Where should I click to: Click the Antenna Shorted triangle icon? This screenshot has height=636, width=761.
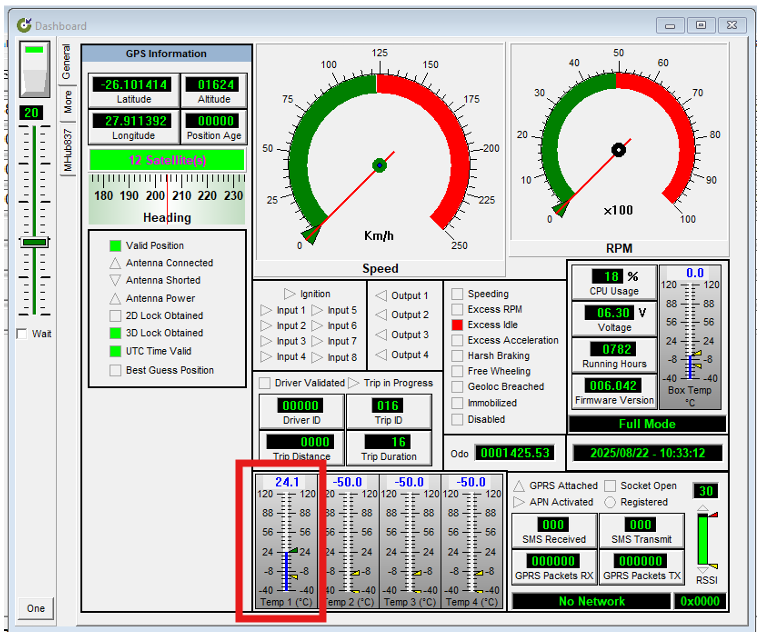point(115,280)
